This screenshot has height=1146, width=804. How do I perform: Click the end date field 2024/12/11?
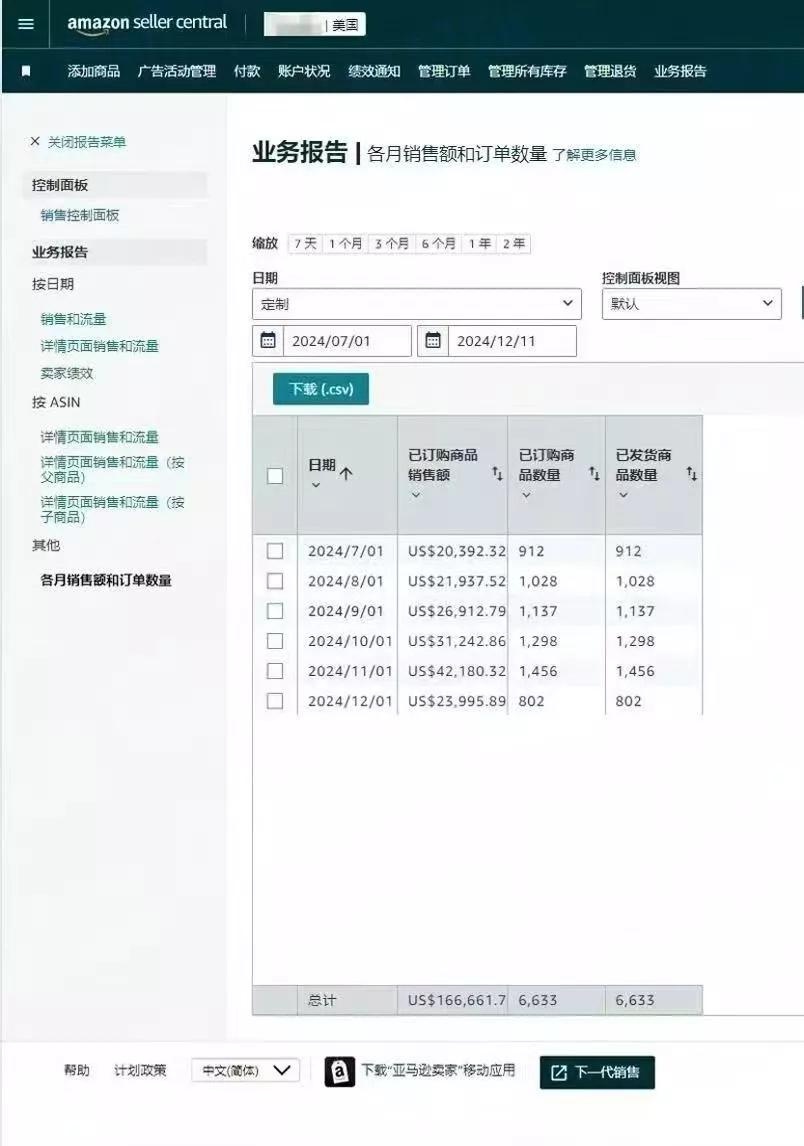pos(512,341)
